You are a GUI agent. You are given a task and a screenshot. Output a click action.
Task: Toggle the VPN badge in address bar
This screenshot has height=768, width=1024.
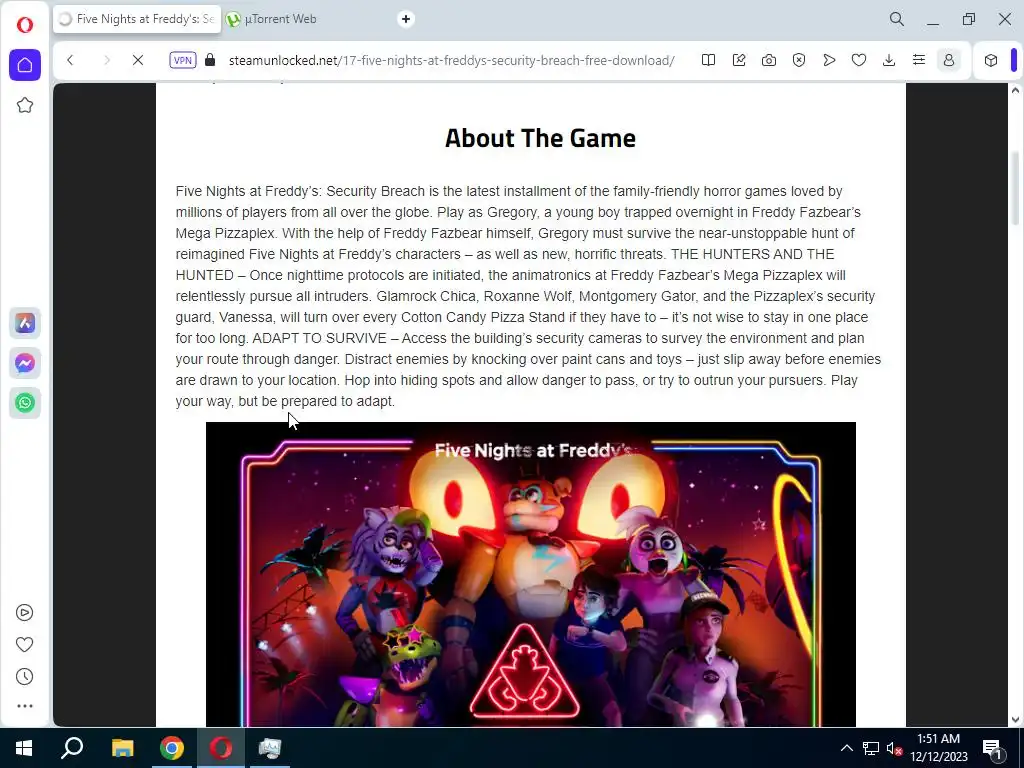[x=182, y=60]
